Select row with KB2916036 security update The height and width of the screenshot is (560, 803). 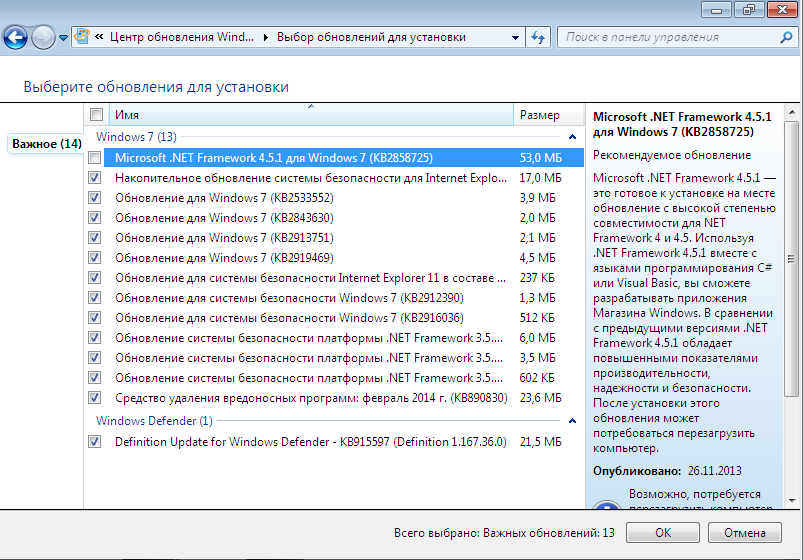pyautogui.click(x=344, y=318)
